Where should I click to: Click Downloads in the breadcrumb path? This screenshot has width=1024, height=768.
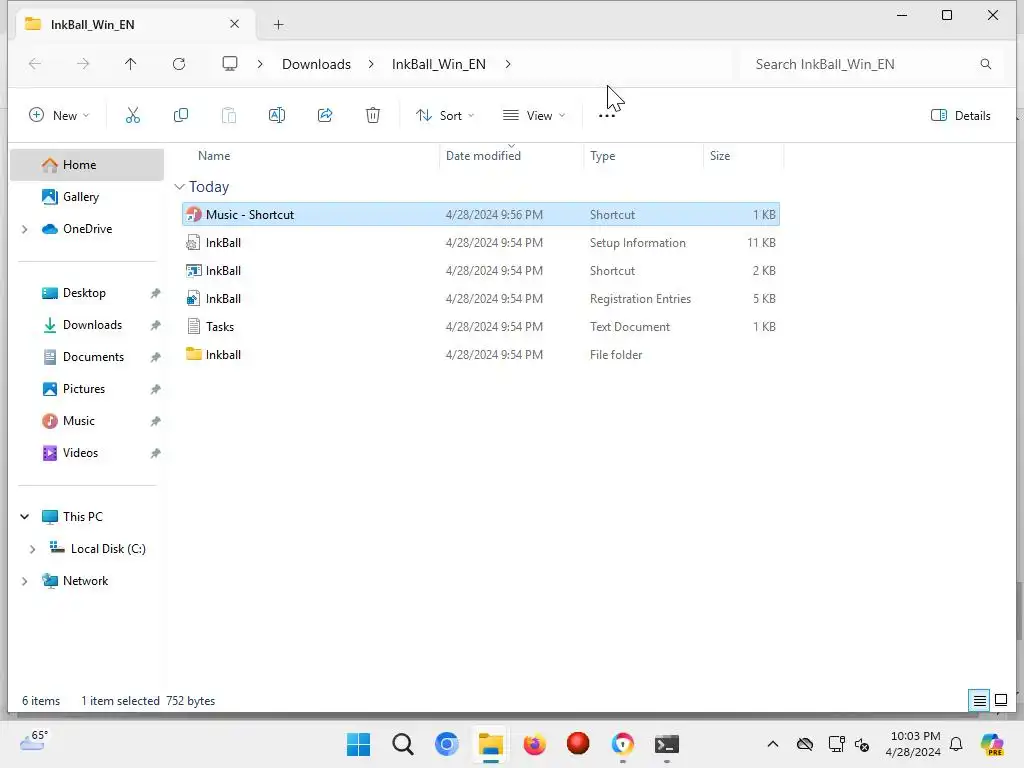[x=317, y=64]
